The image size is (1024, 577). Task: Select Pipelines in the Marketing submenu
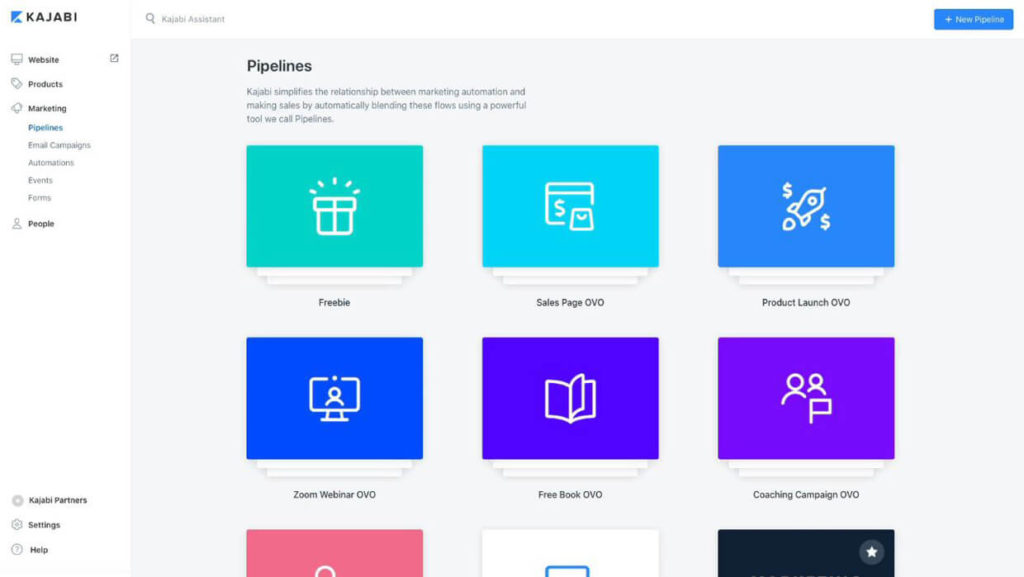45,127
